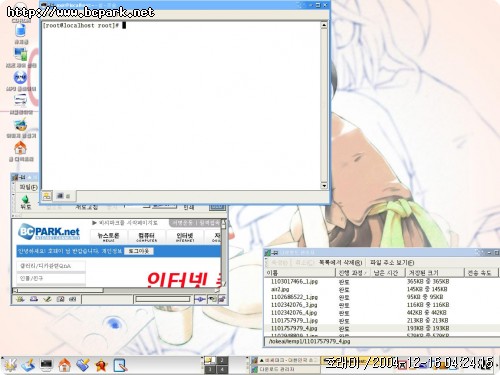Select download row 1102686522_1.jpg
Image resolution: width=500 pixels, height=375 pixels.
382,297
